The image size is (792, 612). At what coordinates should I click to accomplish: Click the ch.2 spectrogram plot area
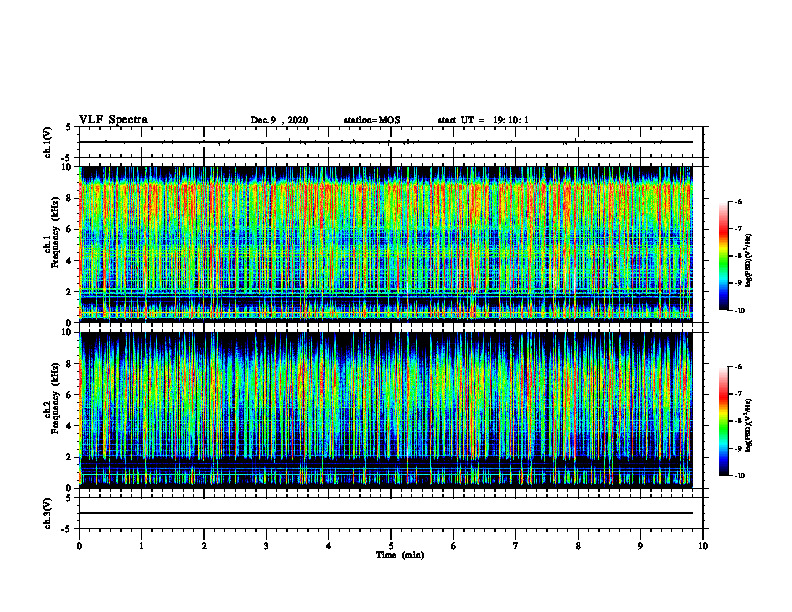[x=386, y=410]
